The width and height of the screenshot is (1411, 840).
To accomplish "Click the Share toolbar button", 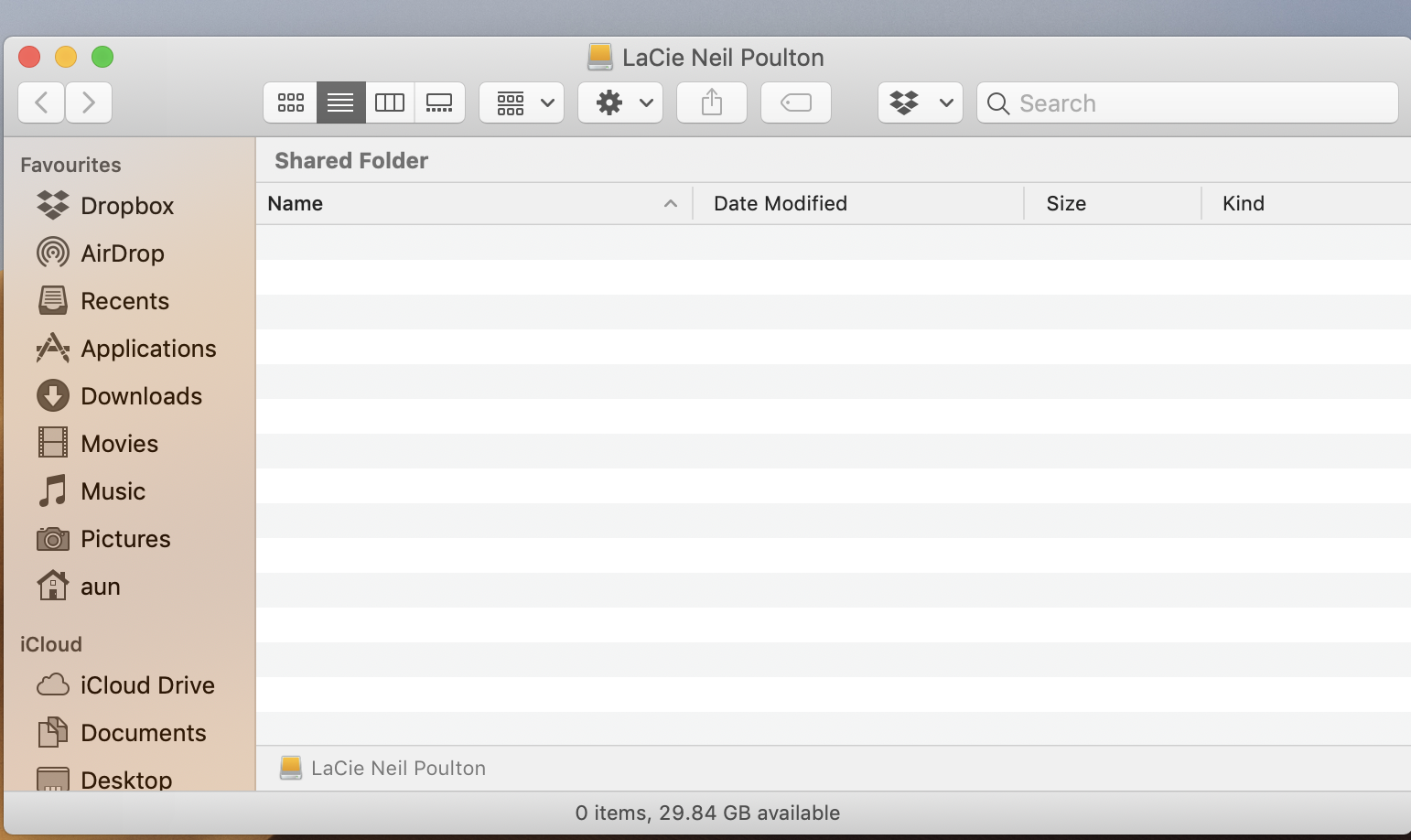I will click(712, 102).
